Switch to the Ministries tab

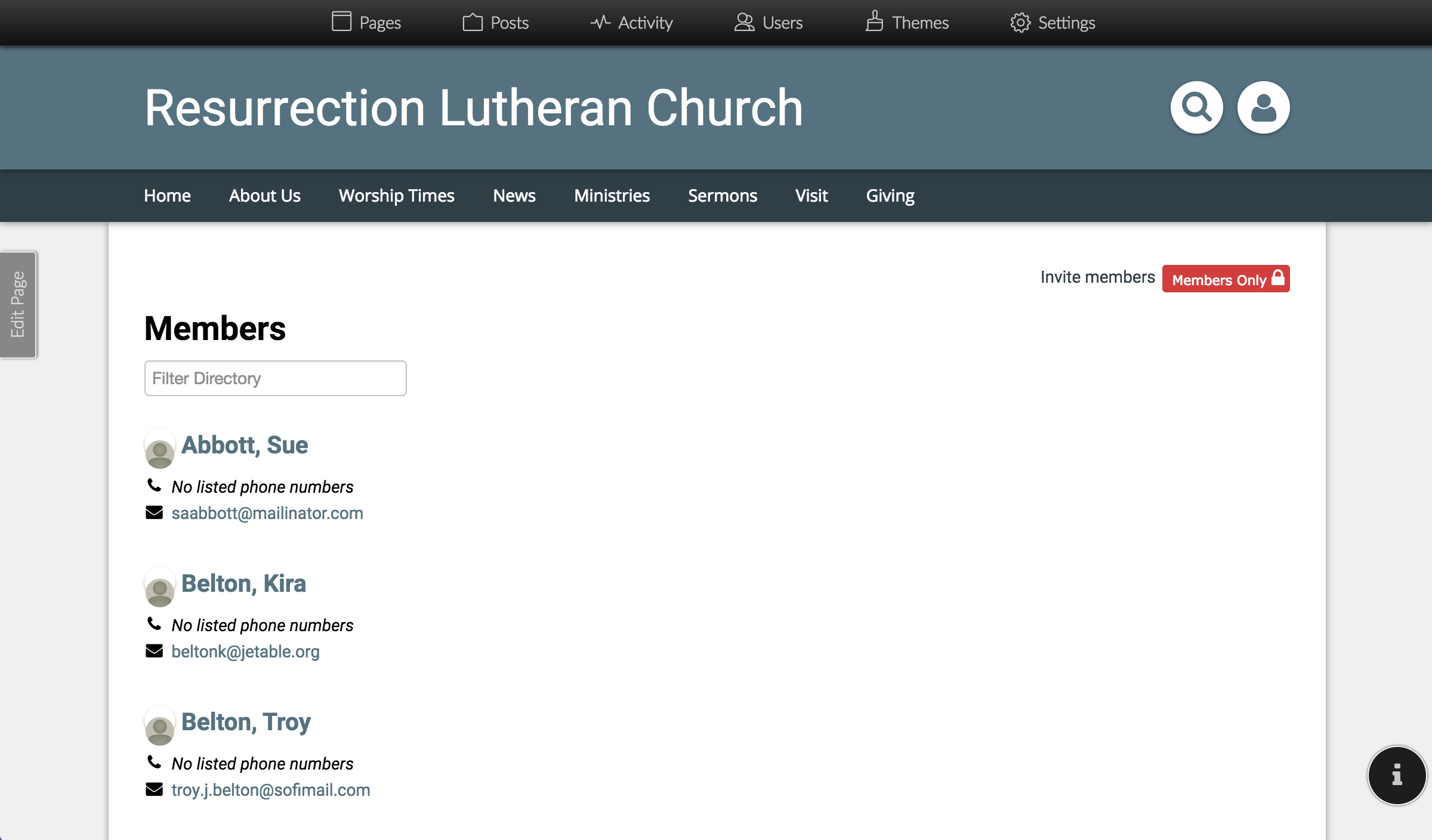[x=612, y=195]
